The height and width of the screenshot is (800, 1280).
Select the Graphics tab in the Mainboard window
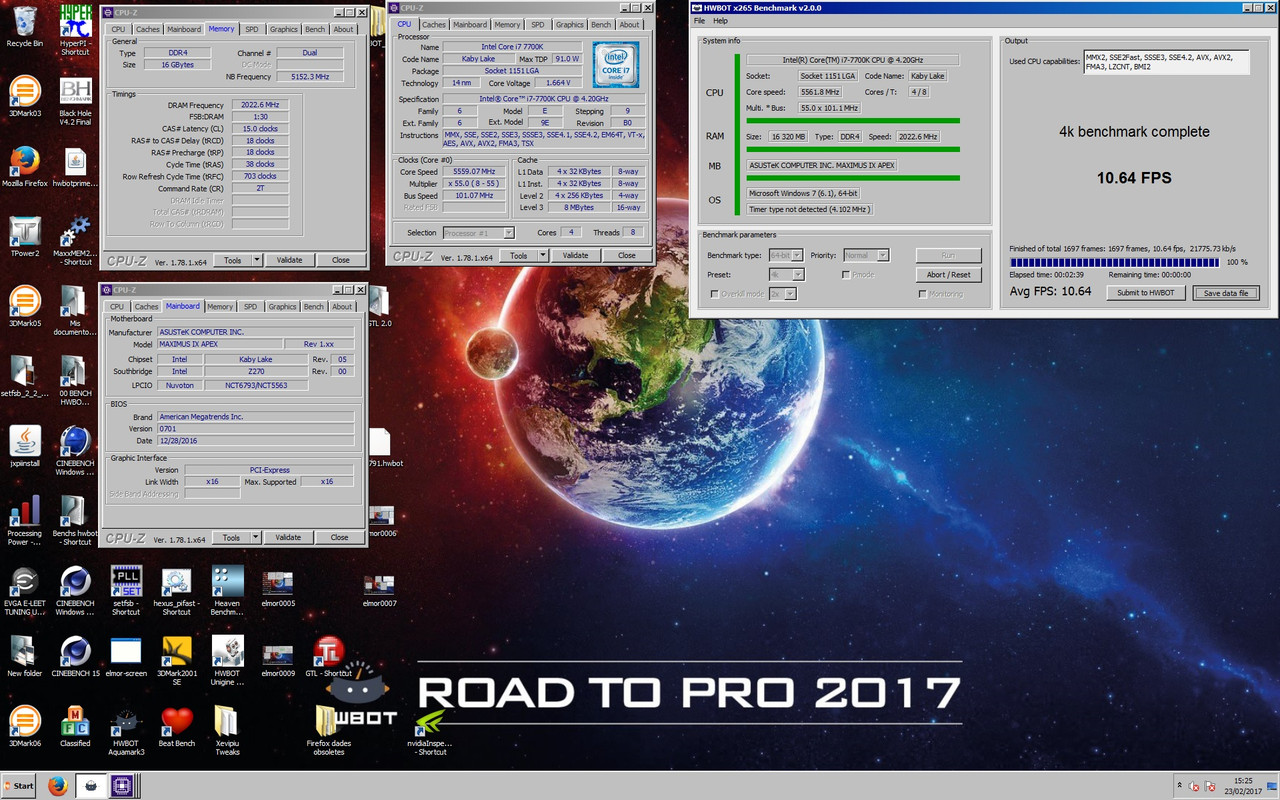(x=282, y=307)
